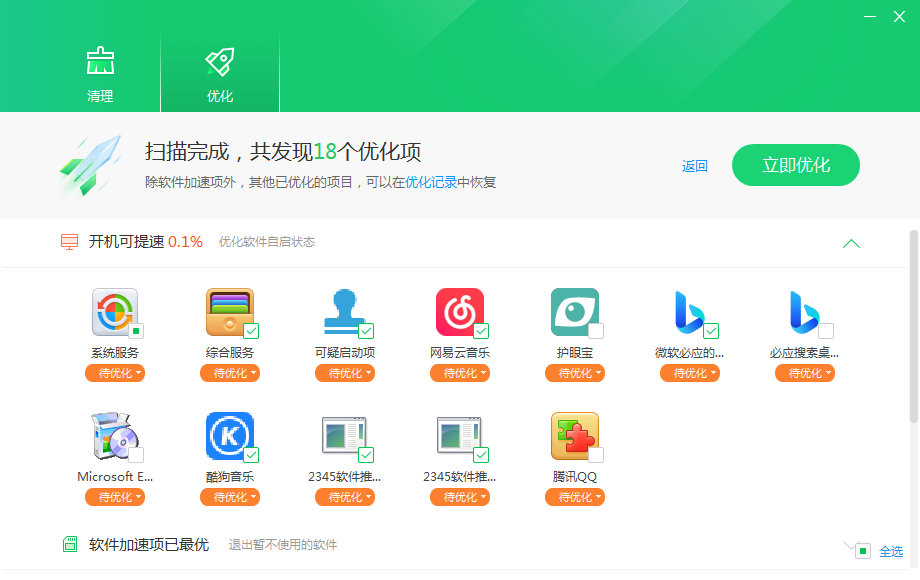This screenshot has height=580, width=920.
Task: Uncheck the 可疑启动项 checkbox
Action: (x=366, y=331)
